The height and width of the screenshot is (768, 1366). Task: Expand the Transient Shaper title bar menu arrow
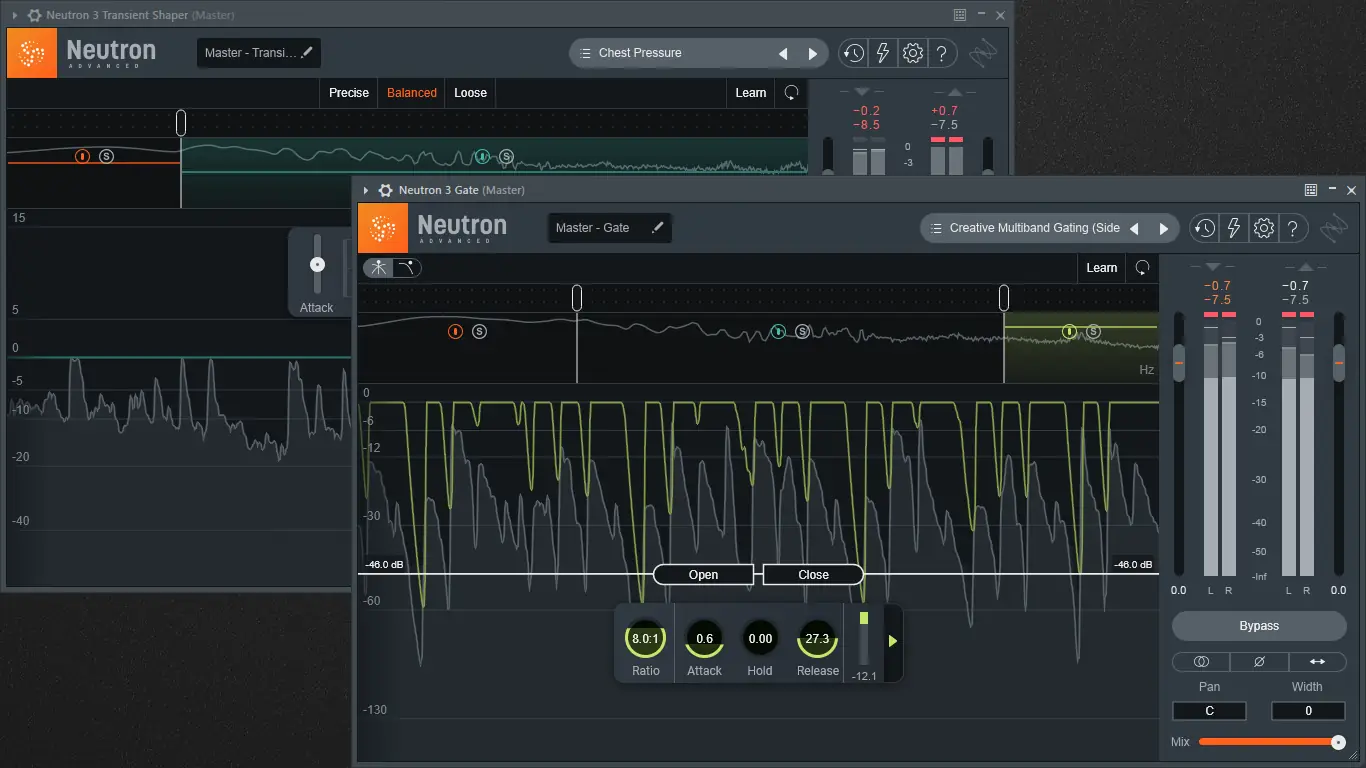[x=14, y=15]
